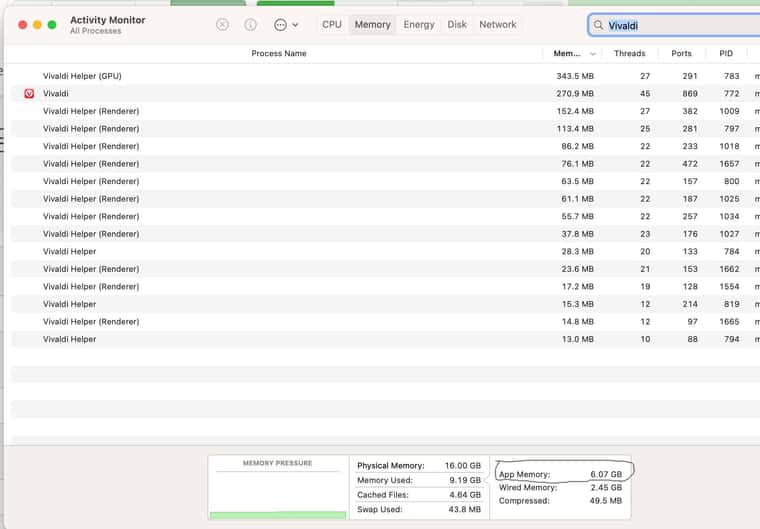The height and width of the screenshot is (529, 760).
Task: Select Vivaldi Helper (Renderer) with PID 1034
Action: click(385, 216)
